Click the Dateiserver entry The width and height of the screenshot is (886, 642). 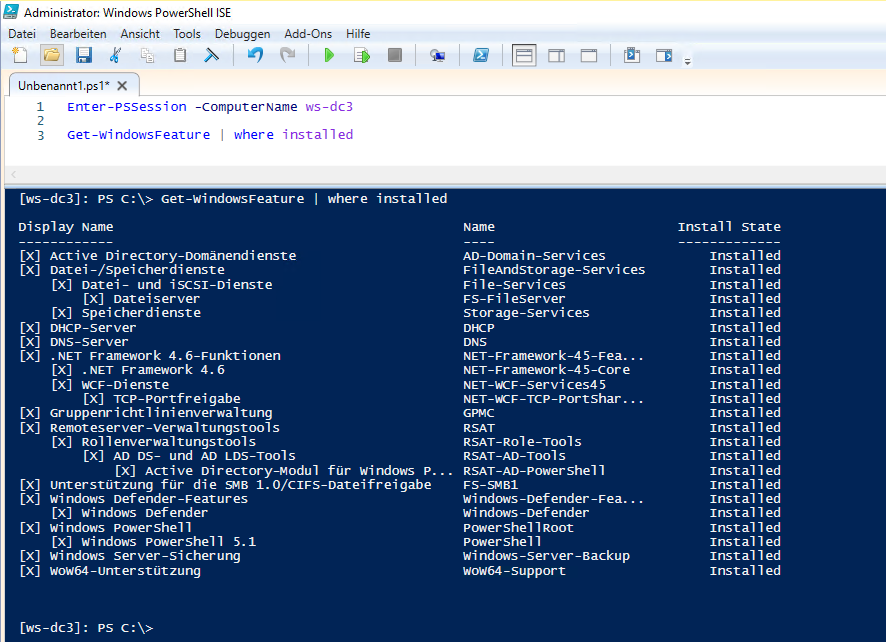[x=157, y=299]
